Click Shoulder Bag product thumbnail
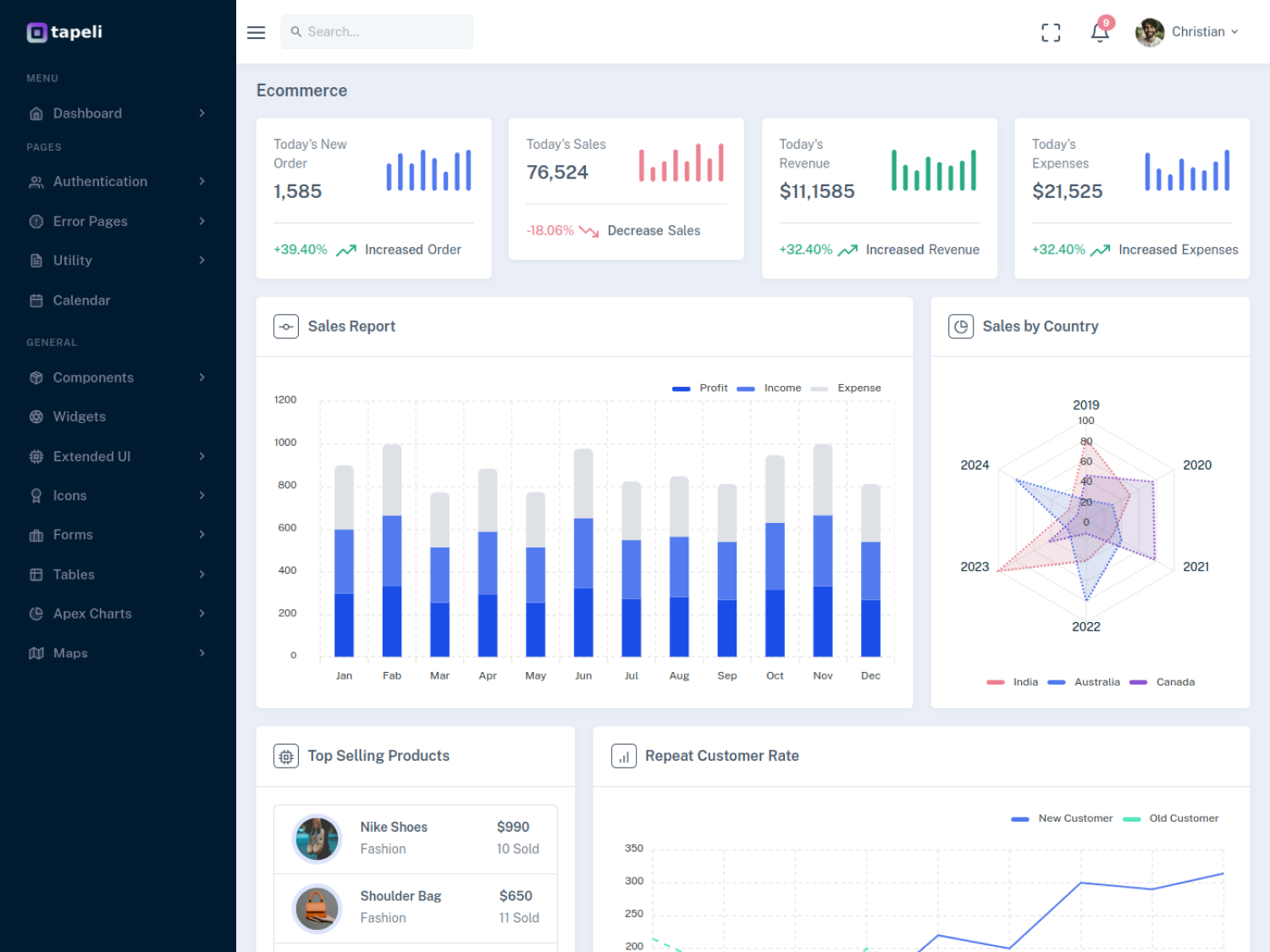Screen dimensions: 1270x952 click(317, 909)
